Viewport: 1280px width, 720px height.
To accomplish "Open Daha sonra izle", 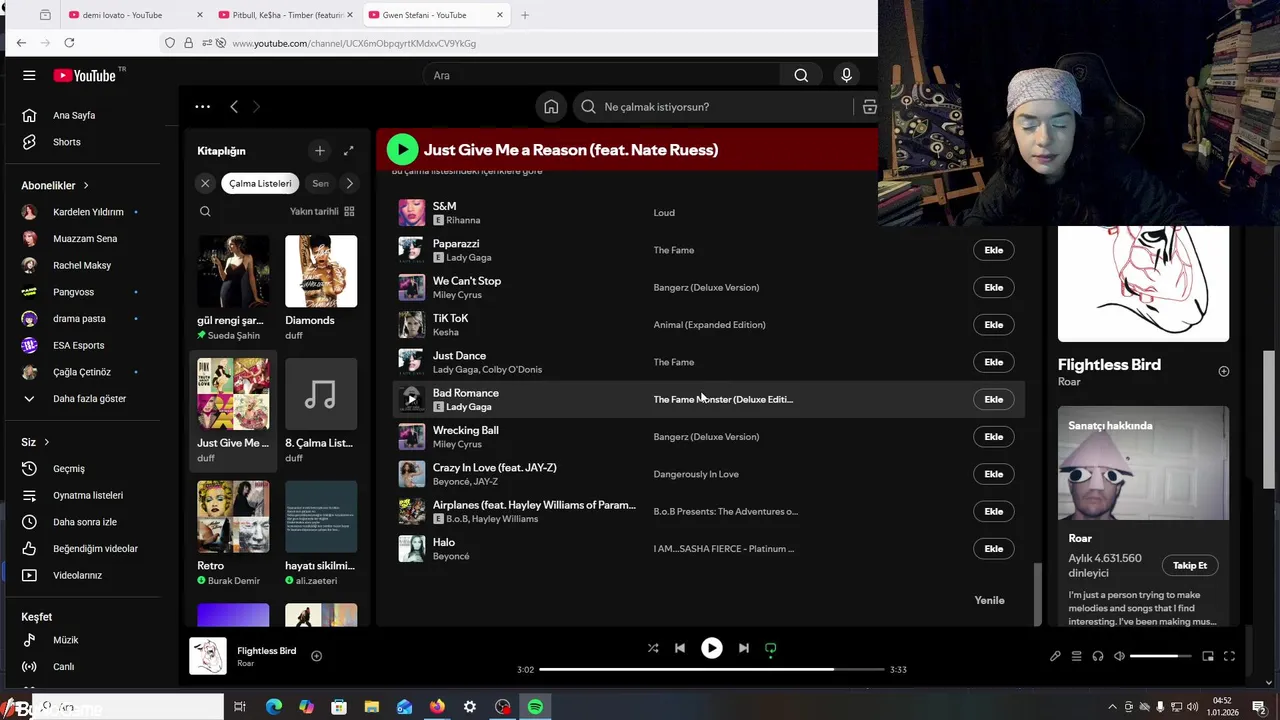I will click(85, 522).
